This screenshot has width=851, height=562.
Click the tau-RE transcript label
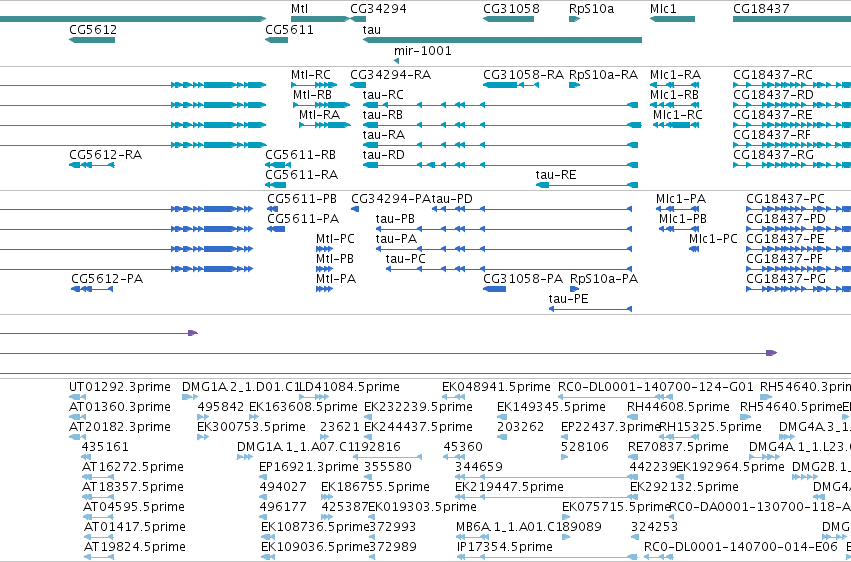(556, 175)
